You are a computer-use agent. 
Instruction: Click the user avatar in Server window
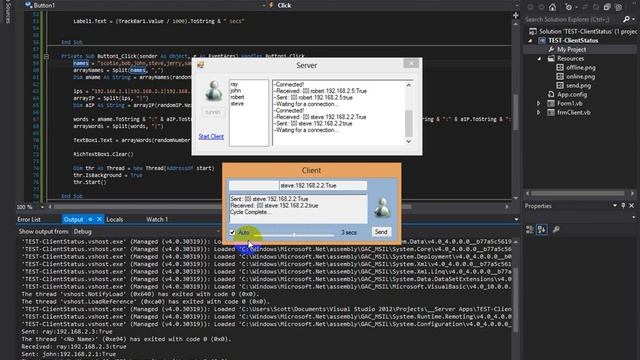pyautogui.click(x=213, y=91)
